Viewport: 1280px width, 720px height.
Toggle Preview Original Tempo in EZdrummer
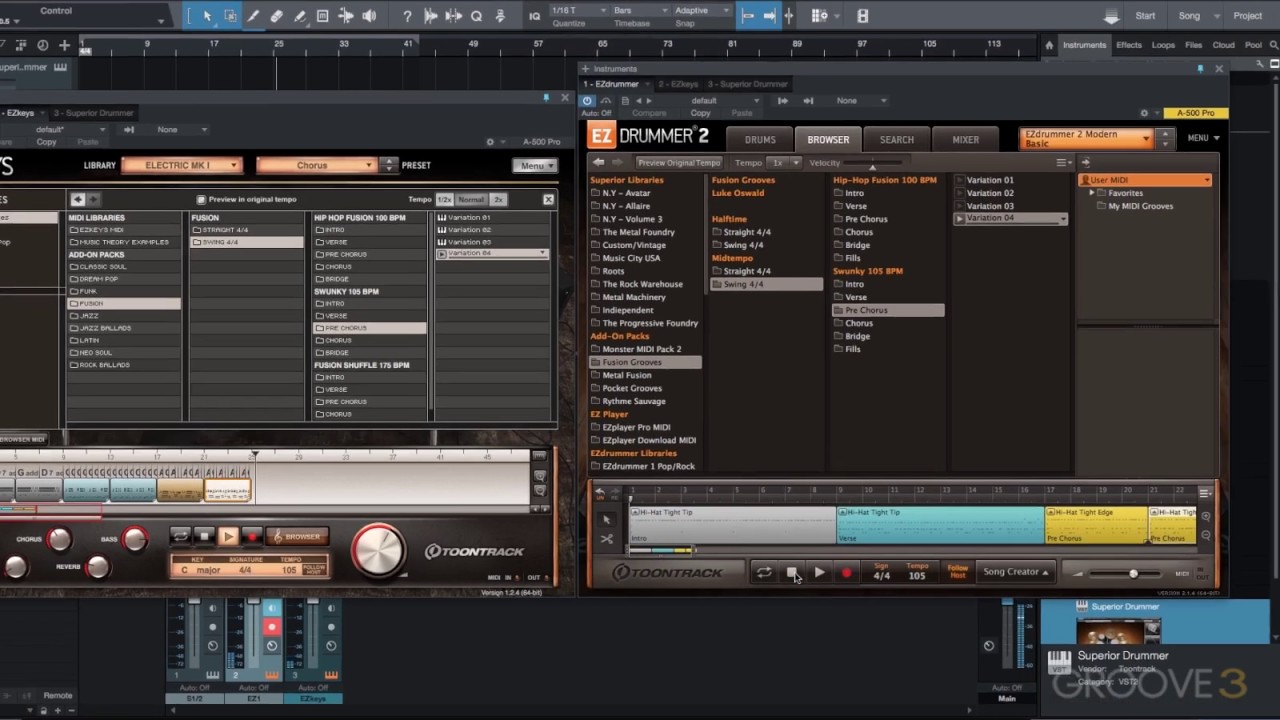[679, 162]
